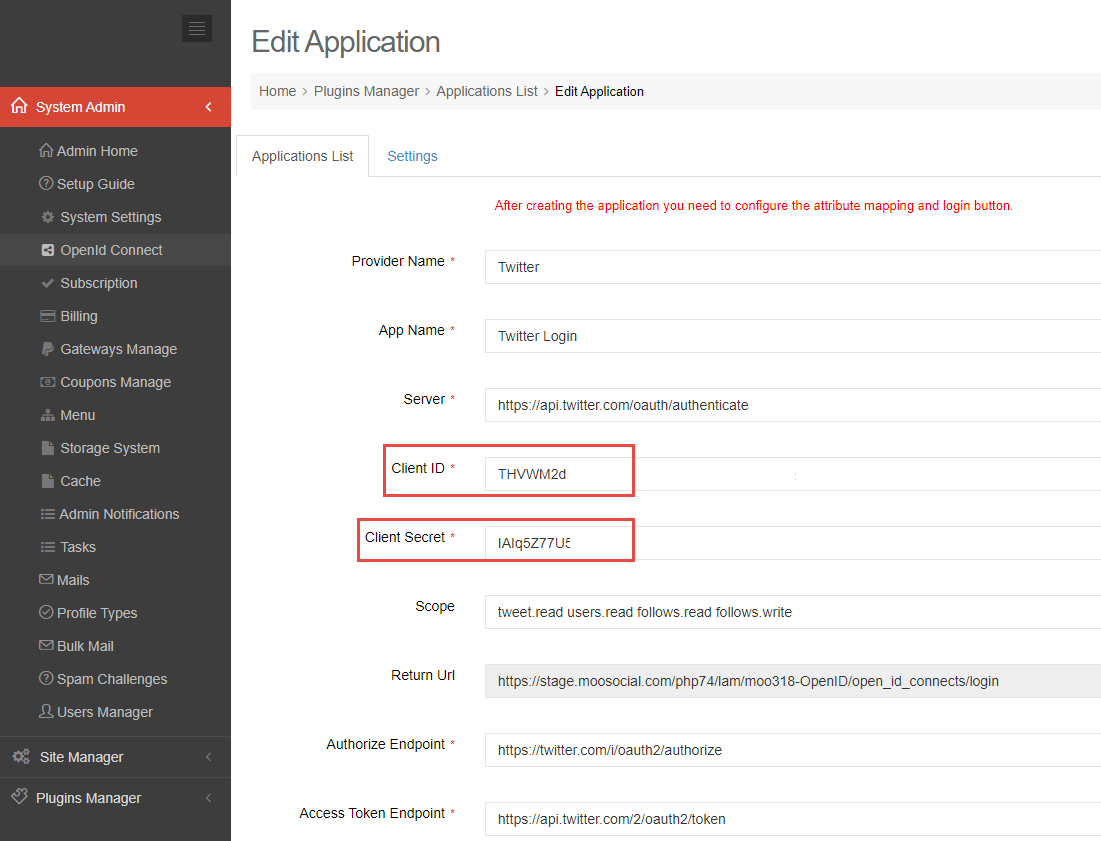The width and height of the screenshot is (1101, 841).
Task: Click the Coupons Manage money icon
Action: (48, 382)
